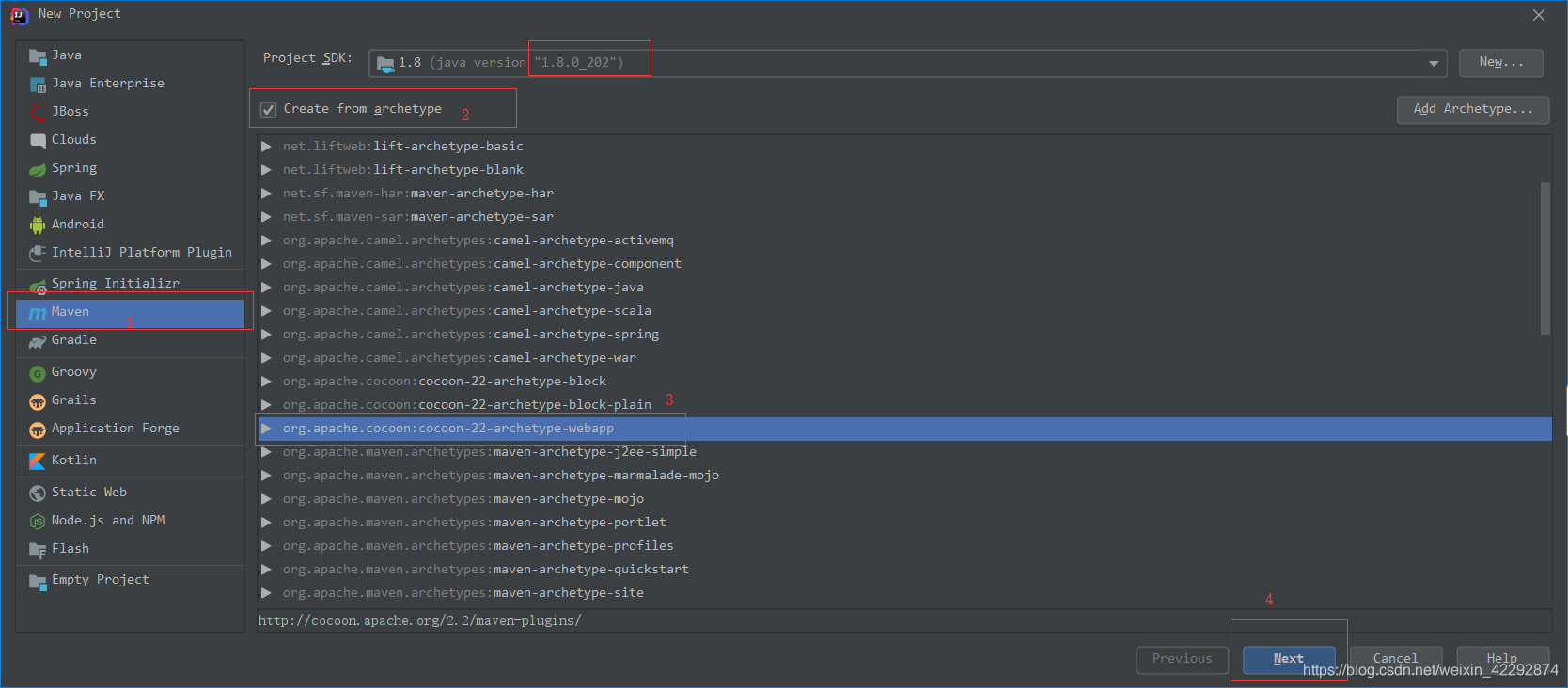Image resolution: width=1568 pixels, height=688 pixels.
Task: Open the Project SDK dropdown arrow
Action: pos(1434,64)
